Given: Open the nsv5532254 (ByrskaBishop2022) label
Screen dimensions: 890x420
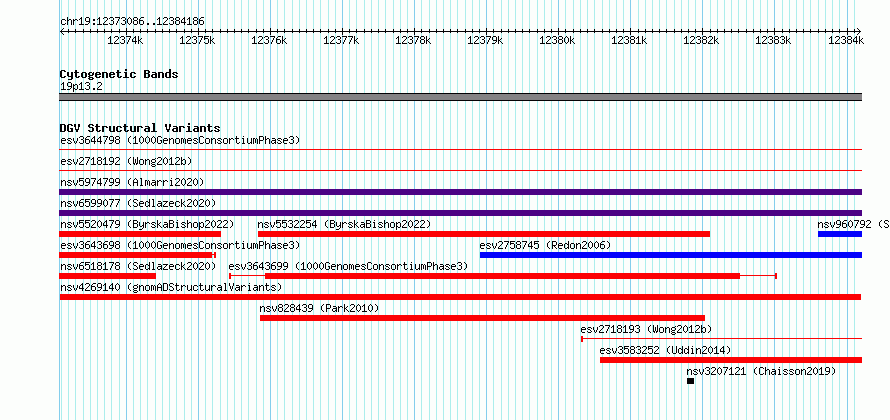Looking at the screenshot, I should point(344,224).
